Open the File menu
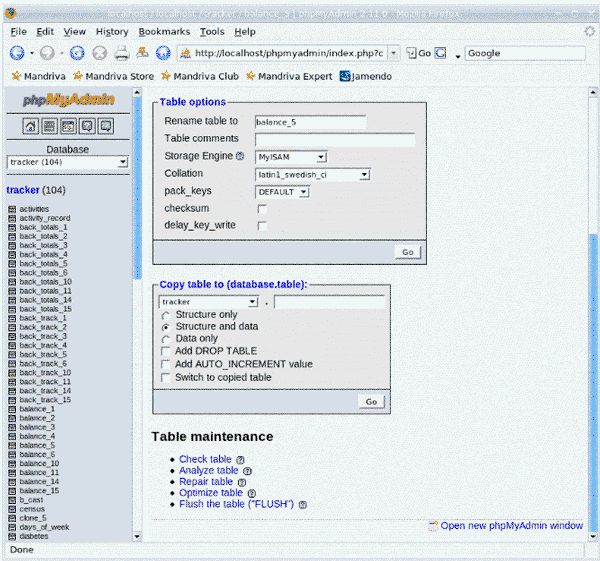 [18, 32]
